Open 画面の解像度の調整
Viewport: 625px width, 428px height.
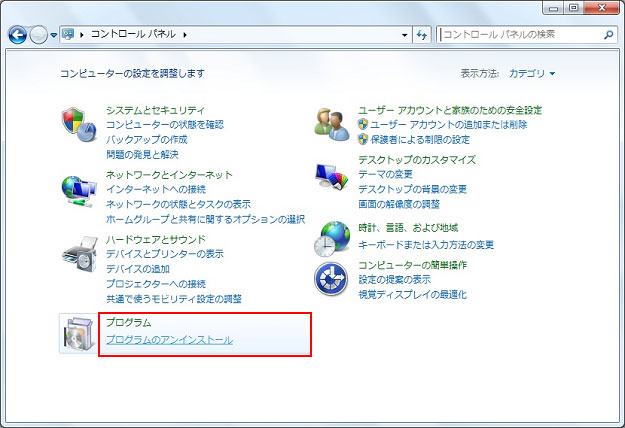[399, 204]
